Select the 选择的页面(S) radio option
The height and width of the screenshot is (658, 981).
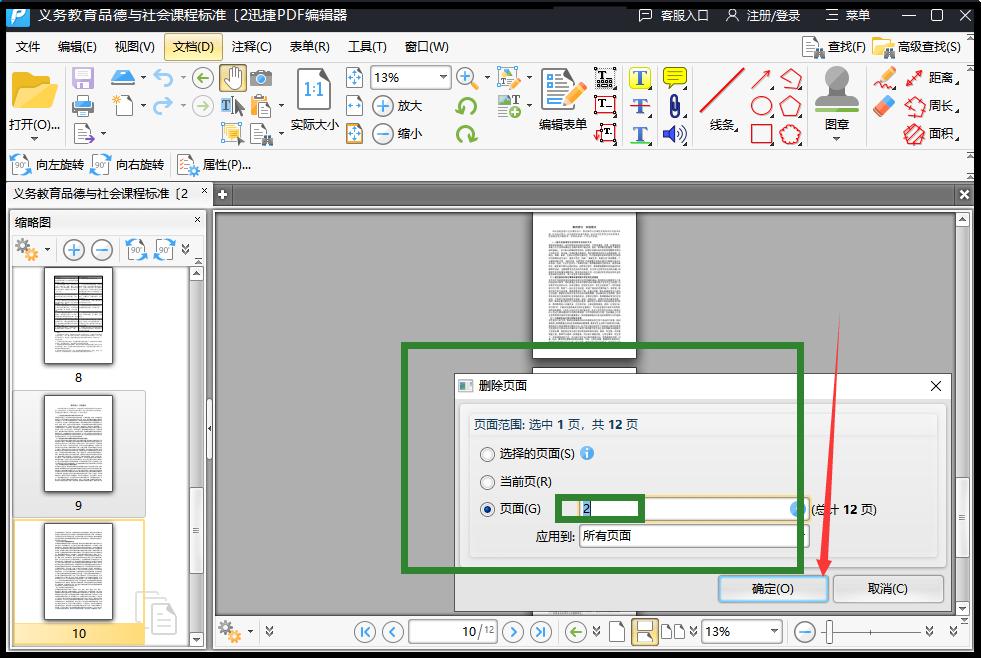point(488,454)
